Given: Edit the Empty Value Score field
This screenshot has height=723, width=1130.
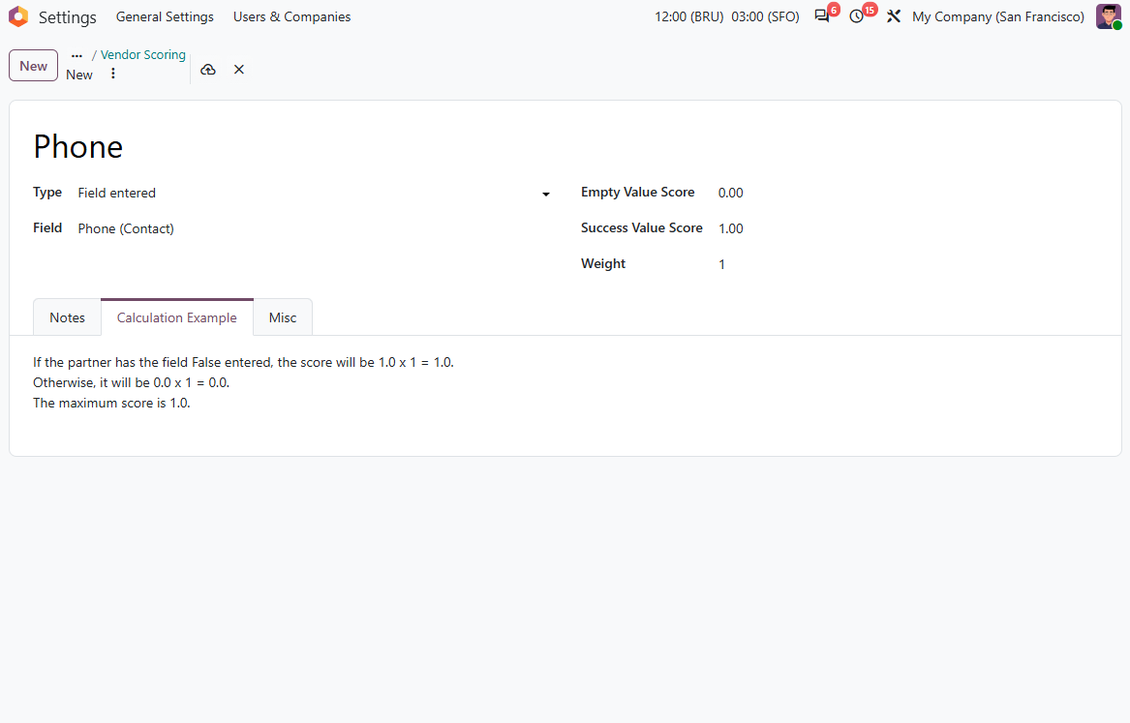Looking at the screenshot, I should [907, 193].
